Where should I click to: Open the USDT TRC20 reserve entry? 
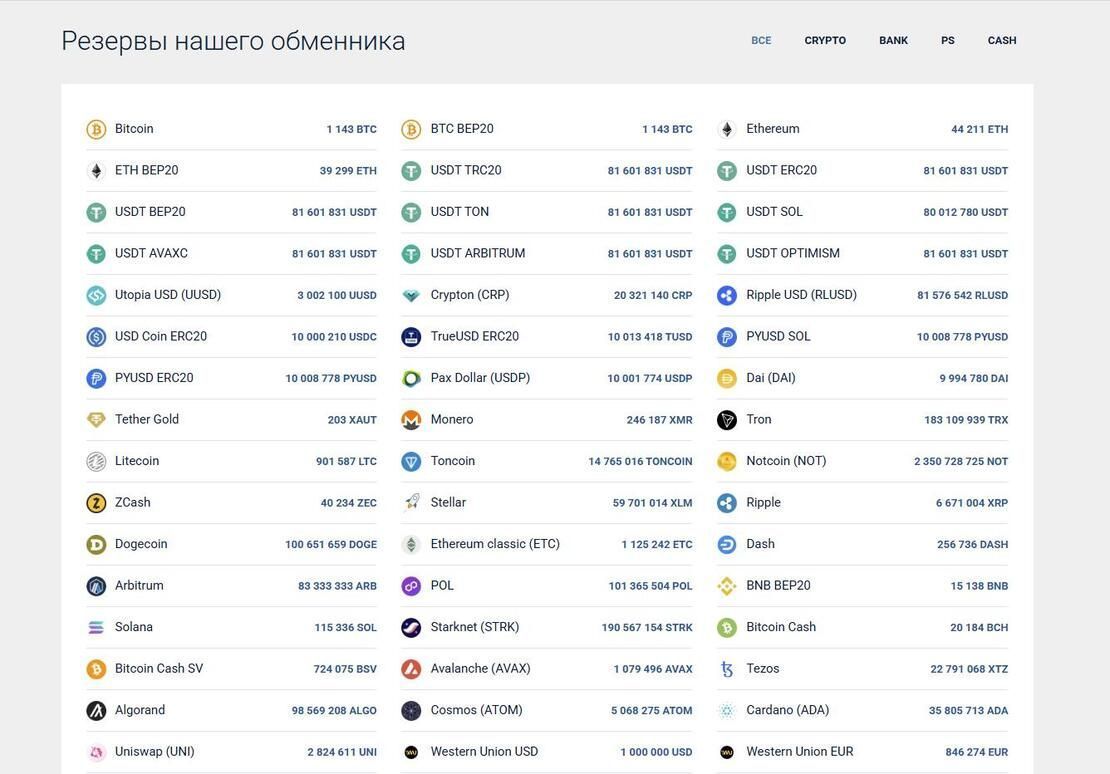466,170
